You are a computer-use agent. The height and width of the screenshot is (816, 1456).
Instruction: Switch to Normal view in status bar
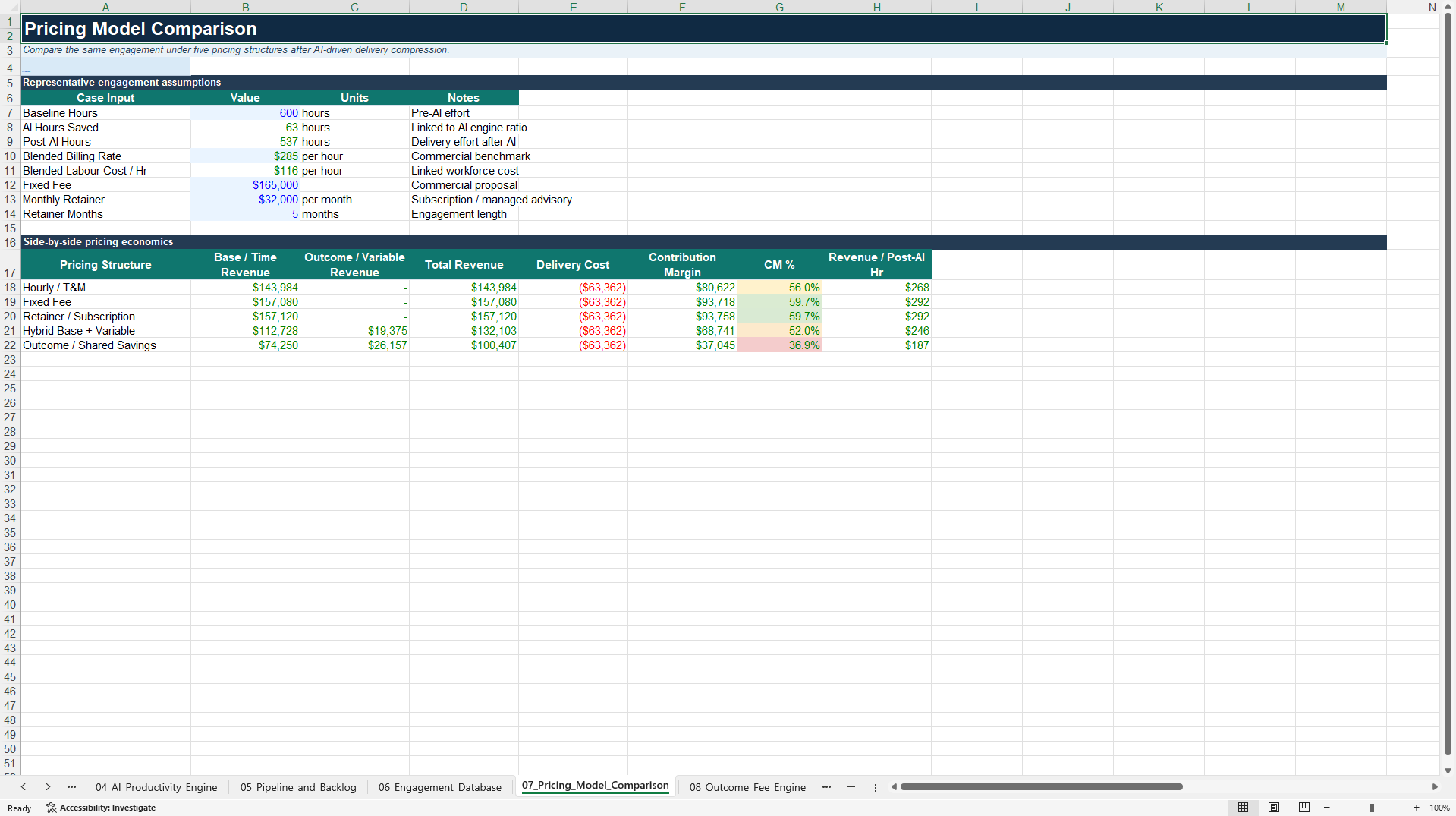(1243, 808)
